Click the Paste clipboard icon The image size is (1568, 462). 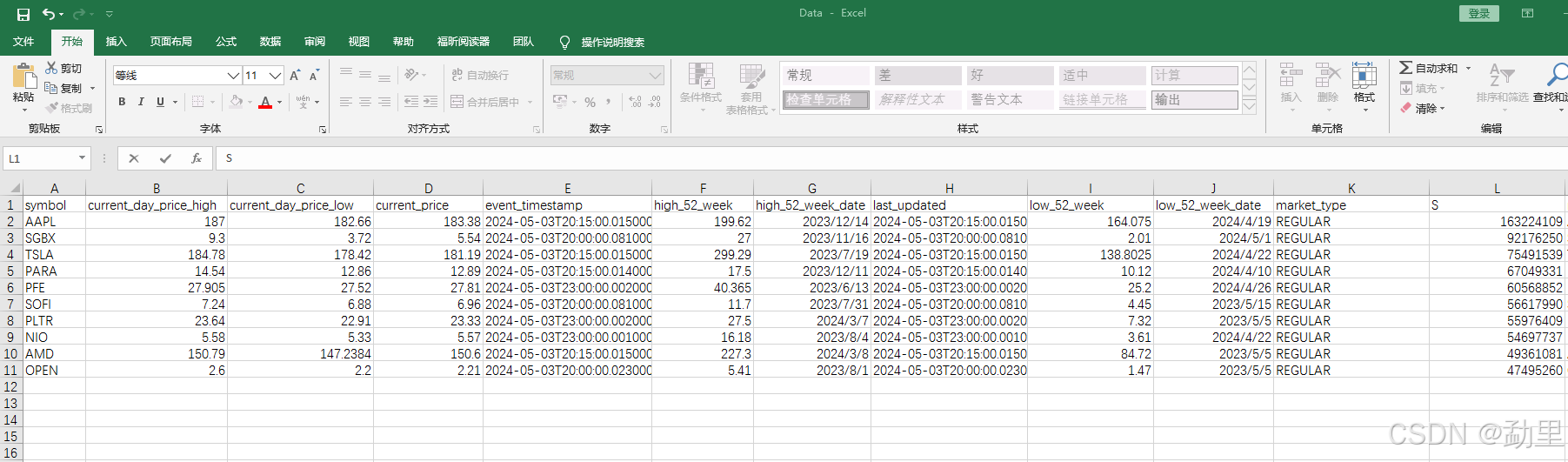24,76
